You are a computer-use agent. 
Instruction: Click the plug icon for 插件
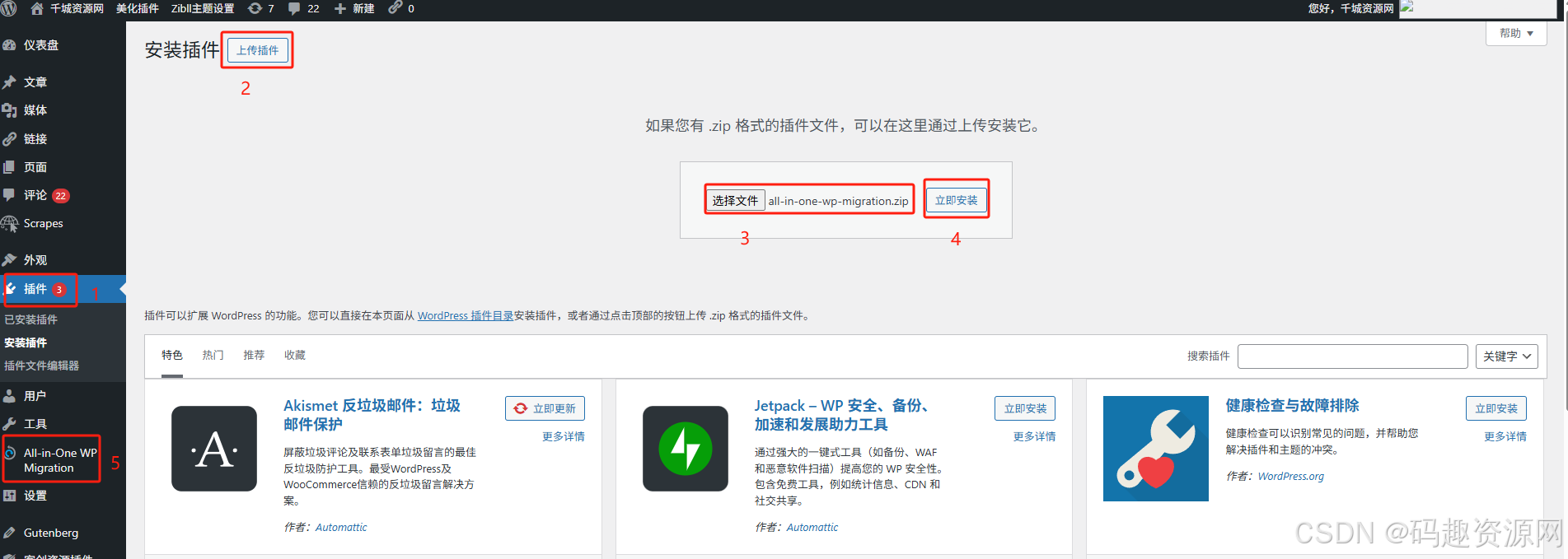(x=11, y=289)
